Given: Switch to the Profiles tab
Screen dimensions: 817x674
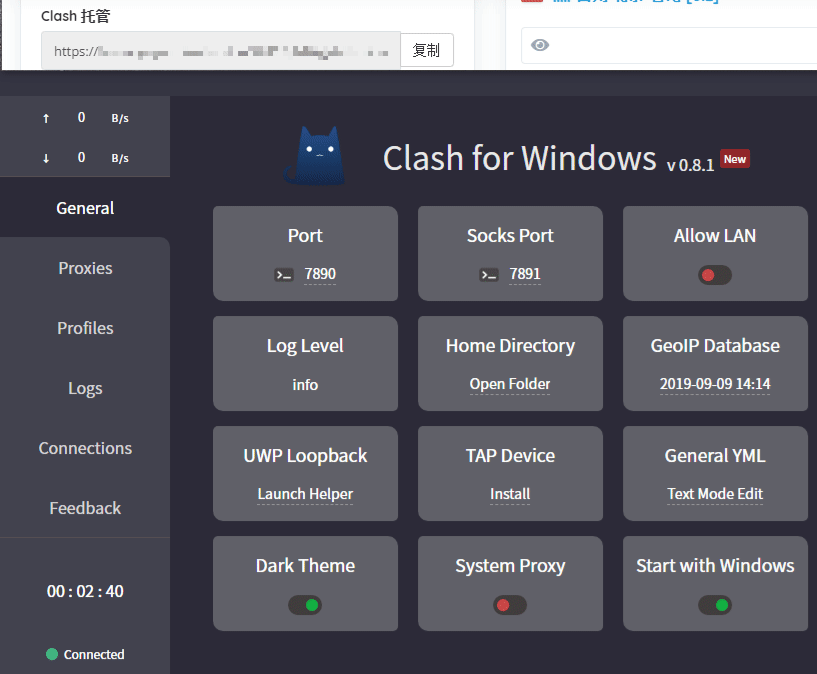Looking at the screenshot, I should coord(85,328).
